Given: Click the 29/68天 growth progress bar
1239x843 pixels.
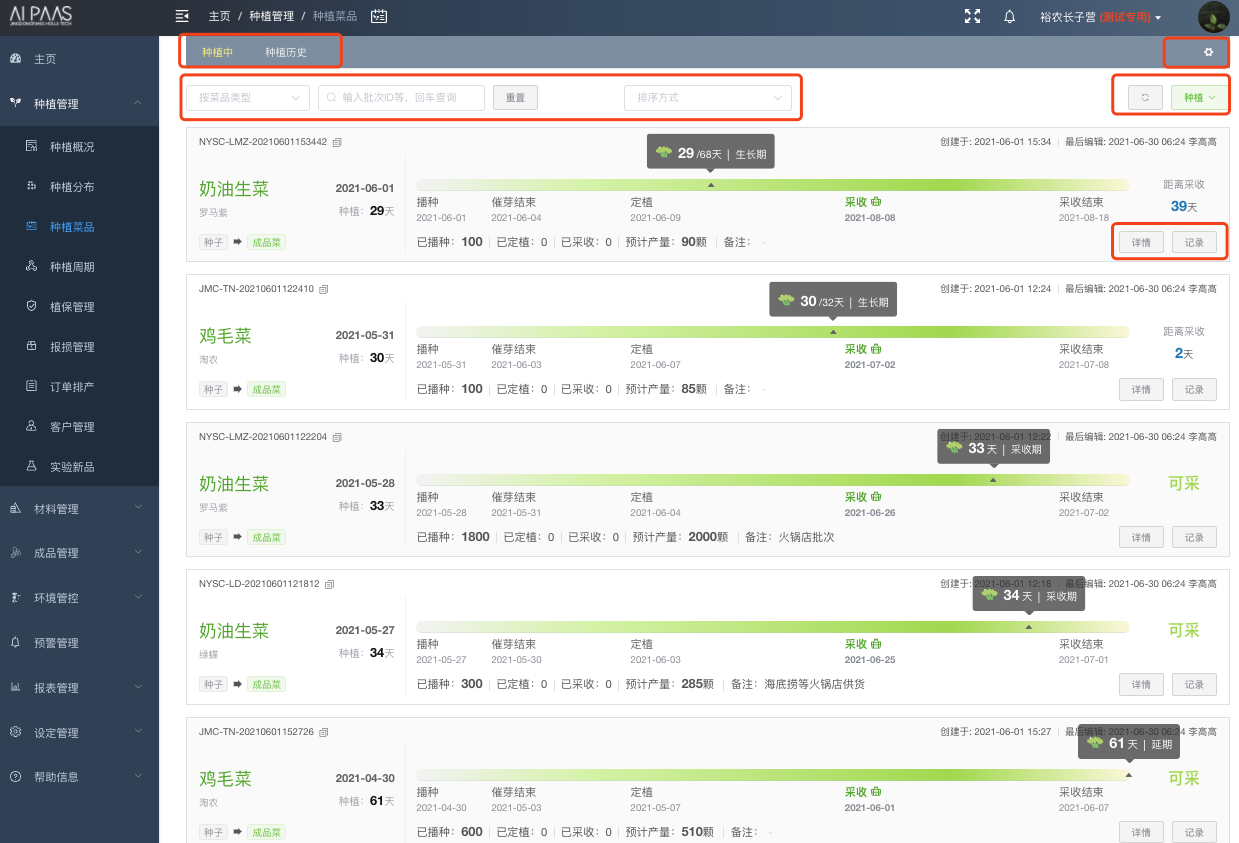Looking at the screenshot, I should [x=773, y=184].
